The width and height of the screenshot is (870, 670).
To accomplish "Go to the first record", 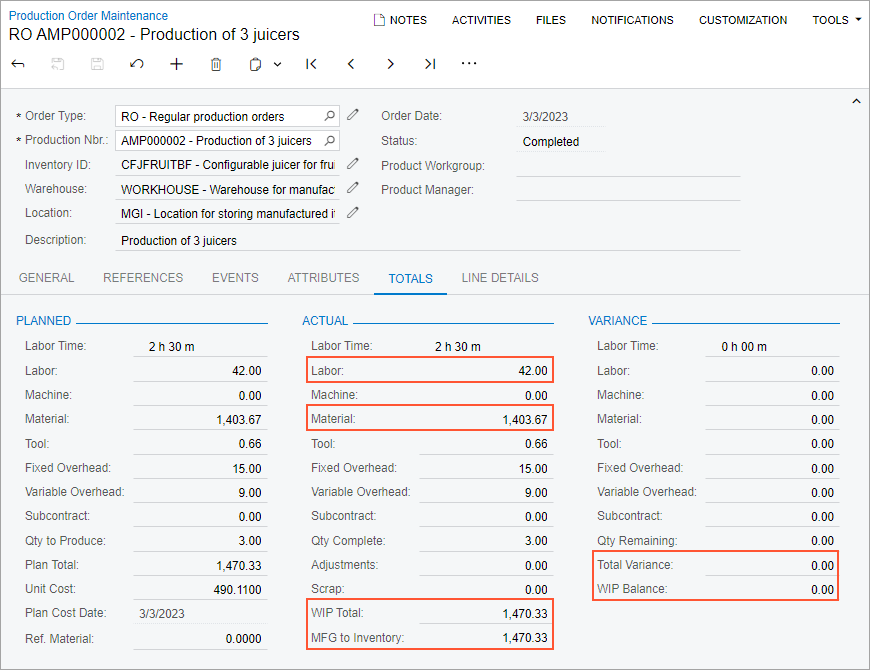I will (311, 64).
